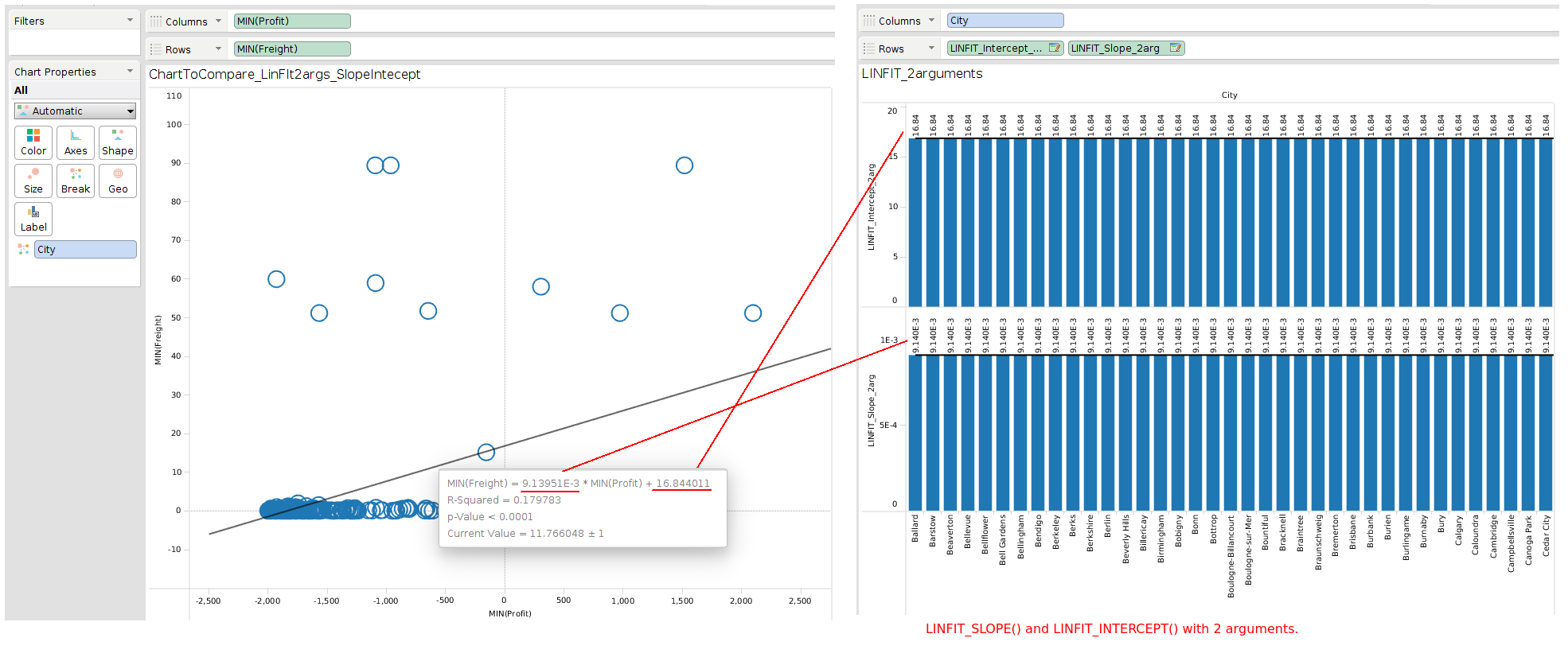Click the edit icon on LINFIT_Slope_2arg pill
The image size is (1568, 661).
pos(1175,48)
